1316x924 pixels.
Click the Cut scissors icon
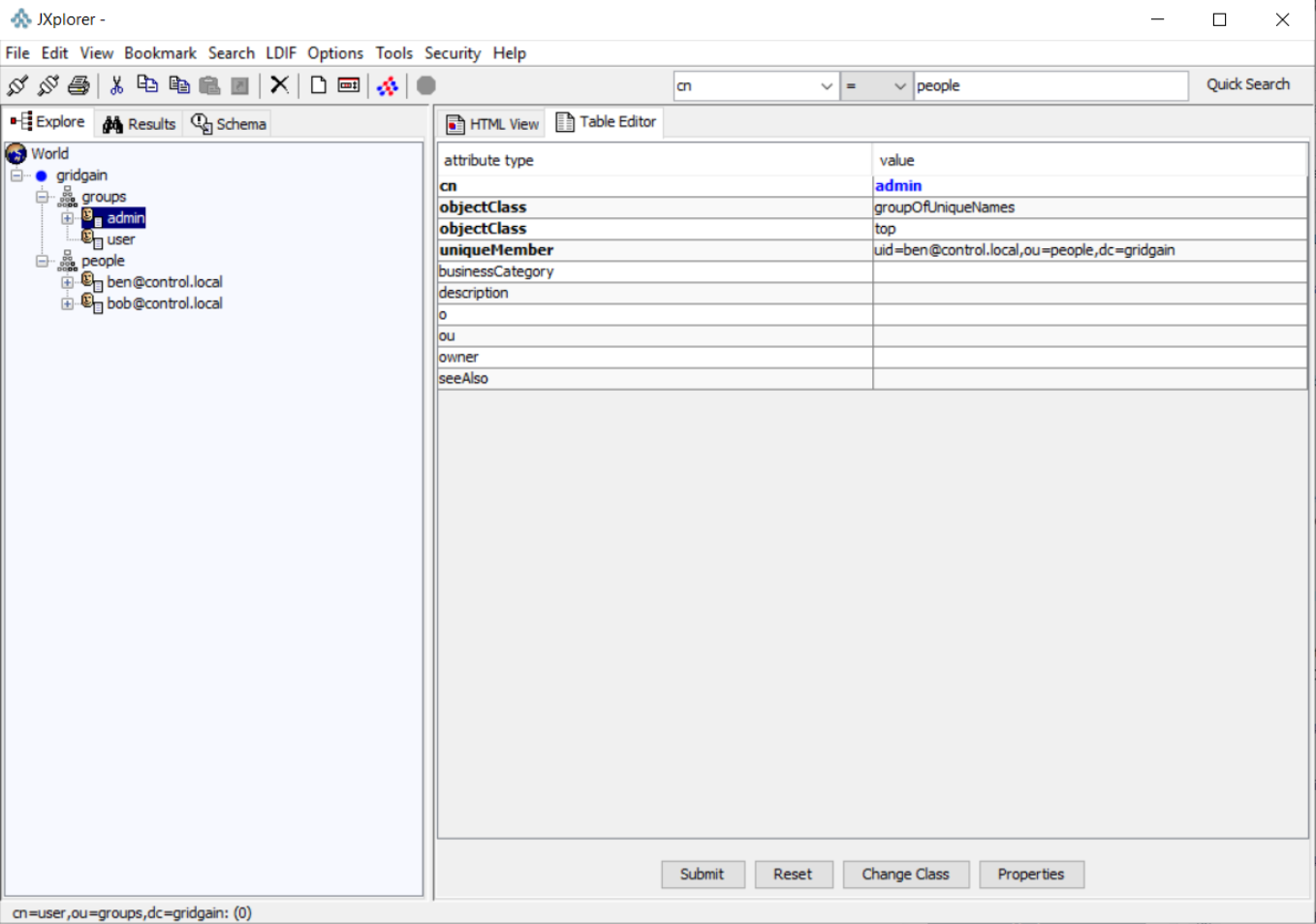tap(116, 85)
